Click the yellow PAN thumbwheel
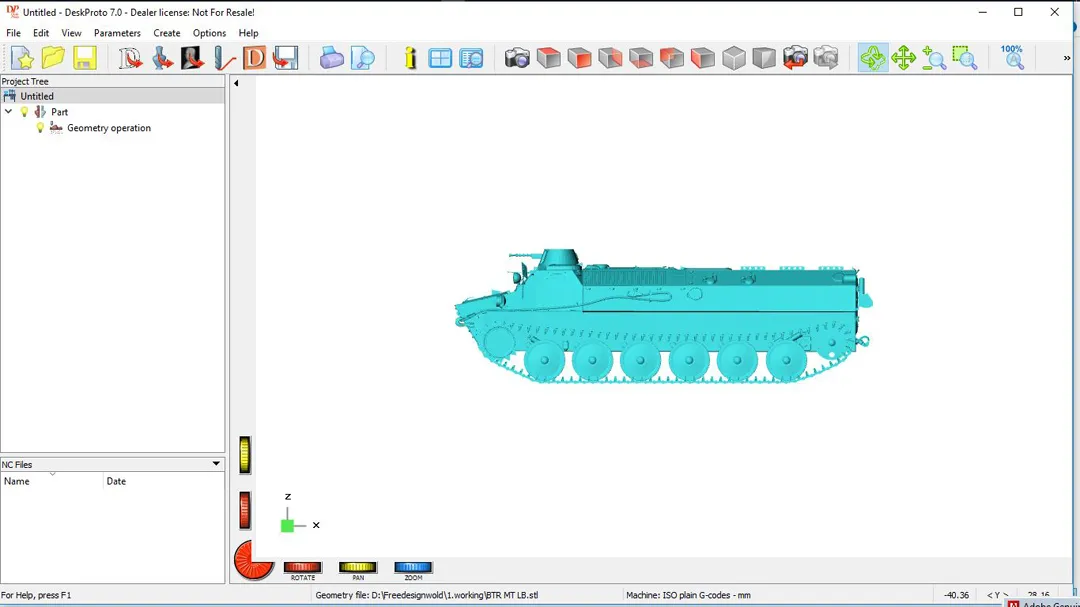Viewport: 1080px width, 607px height. pyautogui.click(x=357, y=567)
